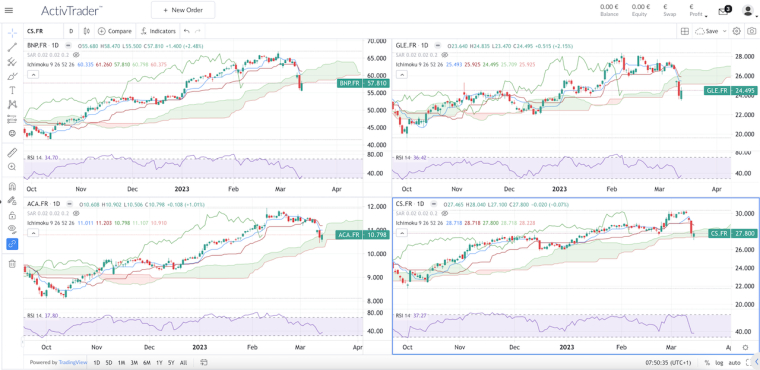
Task: Activate the zoom in tool
Action: 12,167
